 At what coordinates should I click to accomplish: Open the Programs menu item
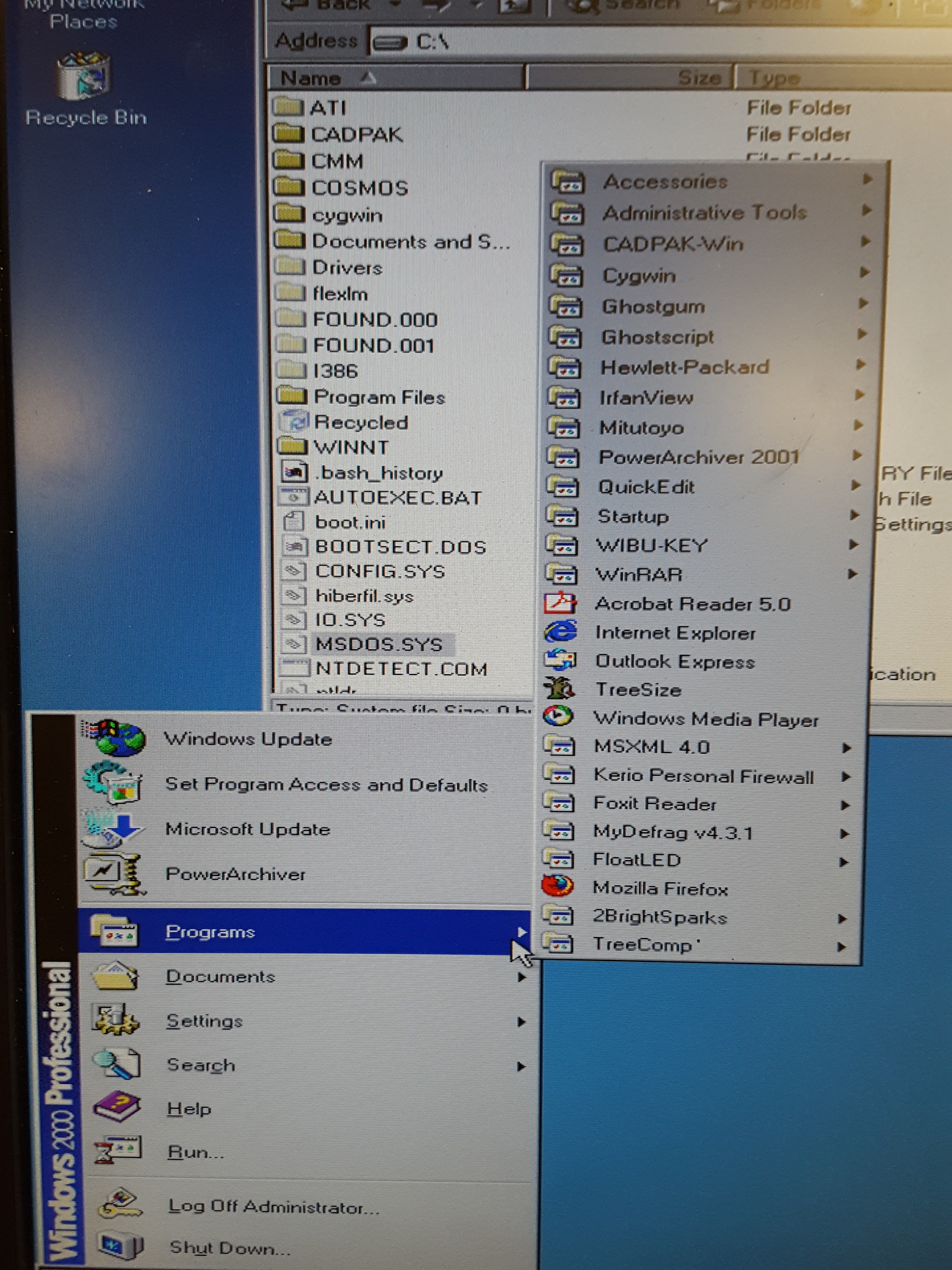305,931
